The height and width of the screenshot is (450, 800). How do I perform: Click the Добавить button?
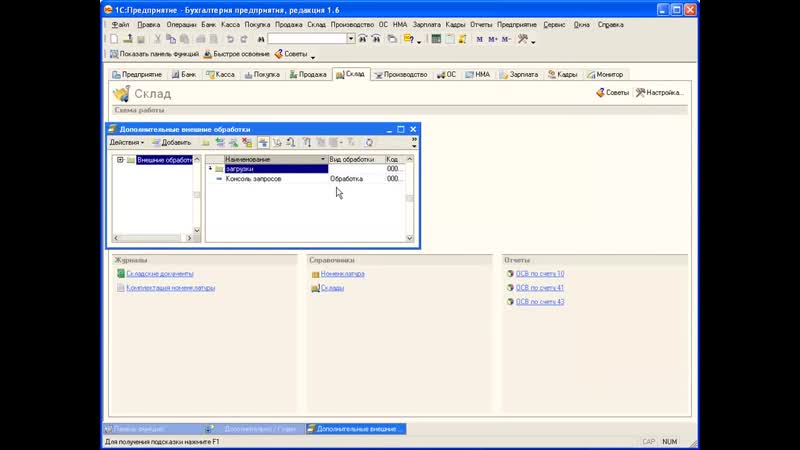pos(171,143)
